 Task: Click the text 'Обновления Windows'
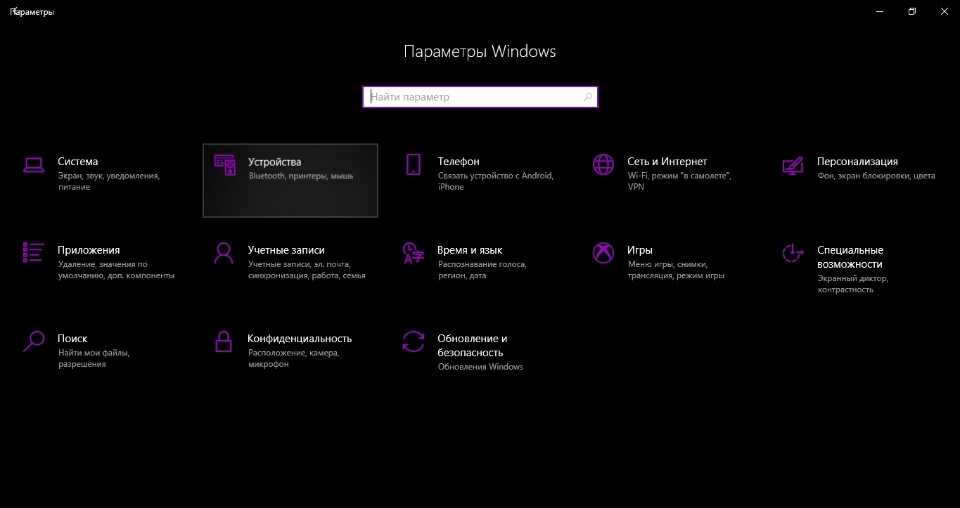(481, 367)
